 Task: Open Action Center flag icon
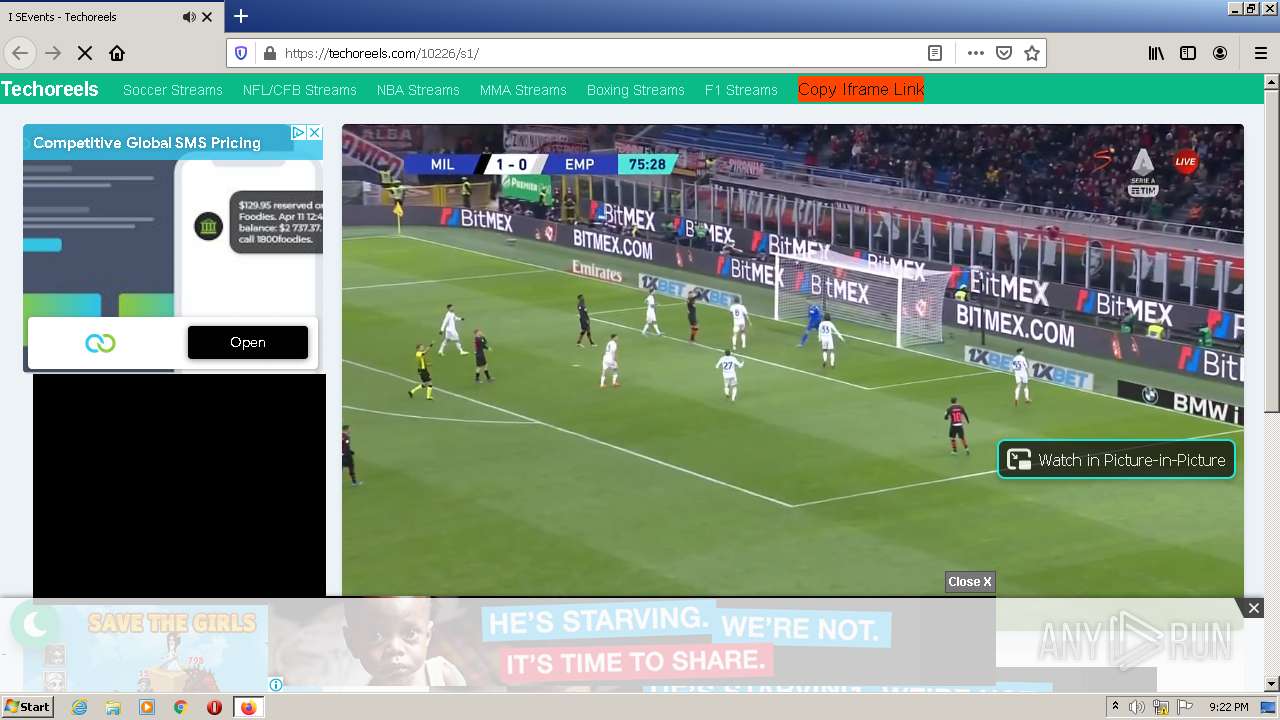click(1184, 707)
